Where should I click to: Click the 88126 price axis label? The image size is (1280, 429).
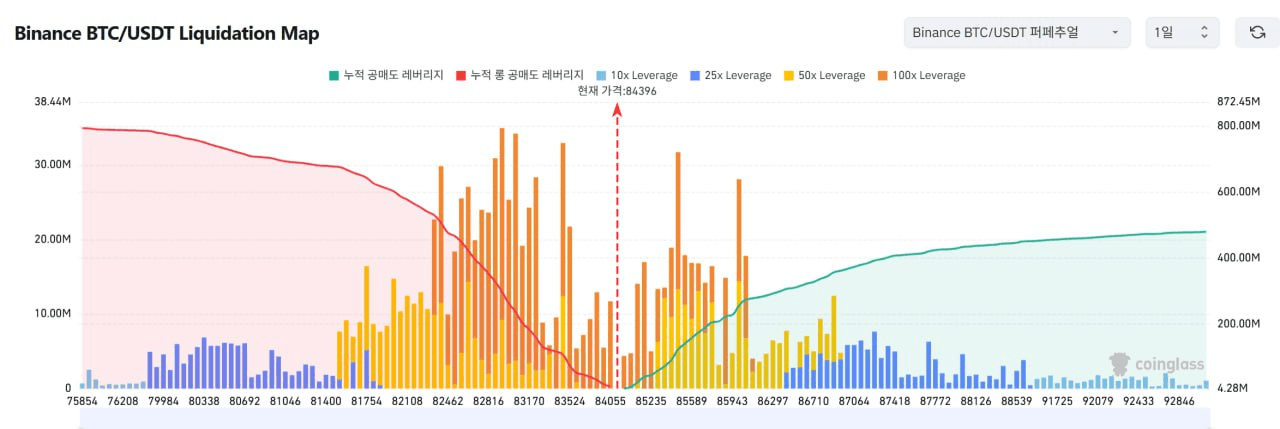point(975,401)
